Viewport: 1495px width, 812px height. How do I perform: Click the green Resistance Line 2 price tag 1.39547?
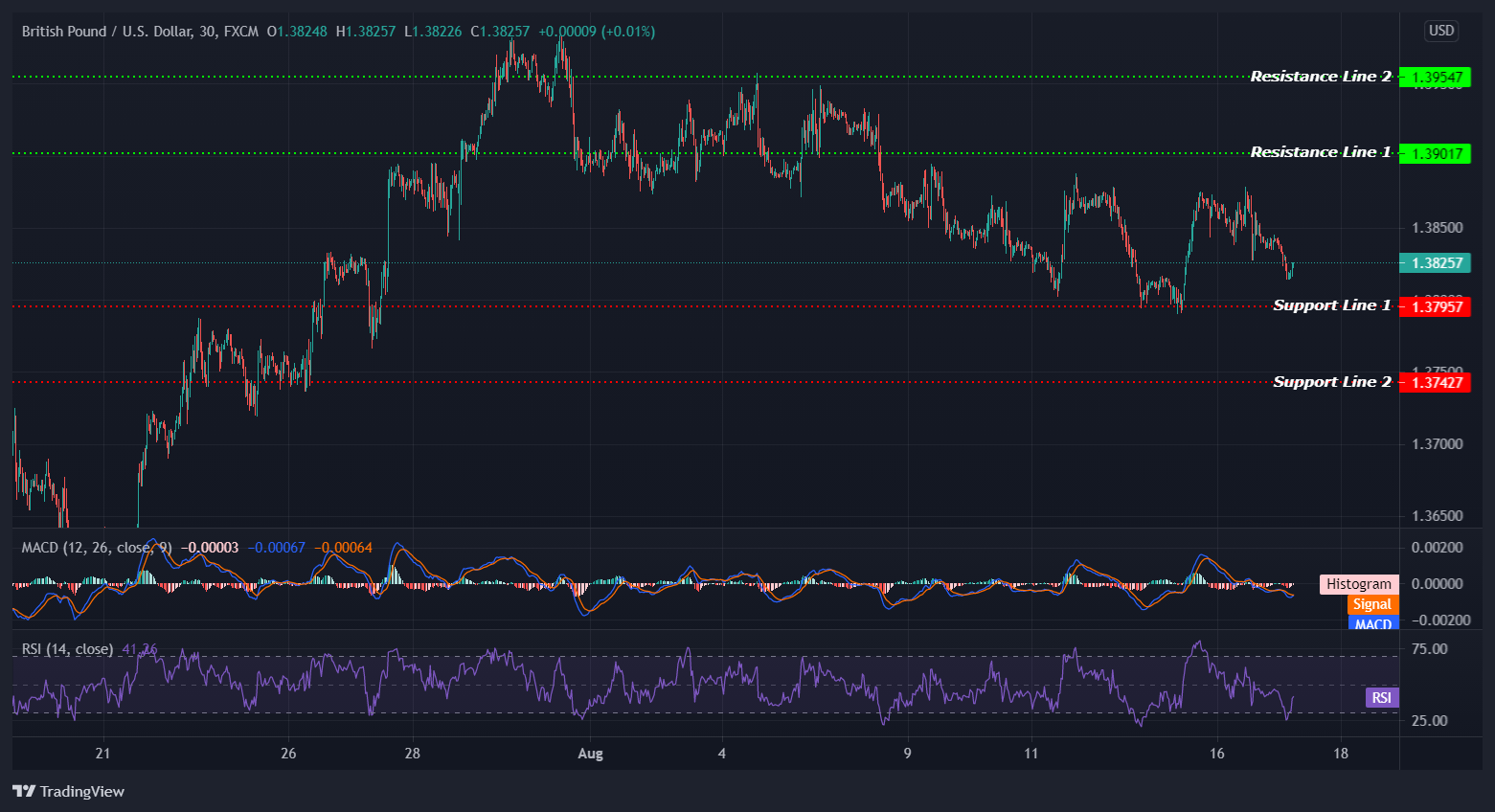[1435, 77]
